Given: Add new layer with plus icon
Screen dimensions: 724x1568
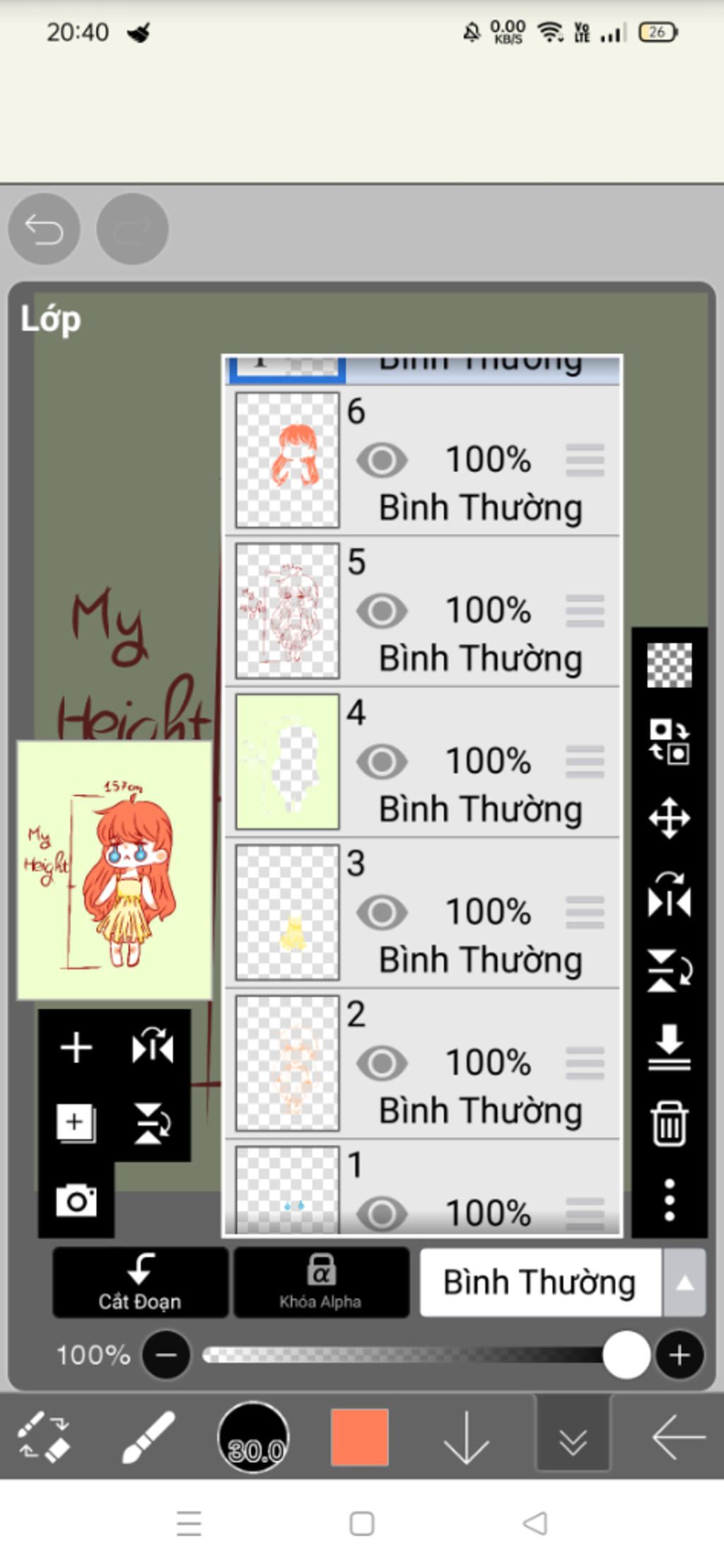Looking at the screenshot, I should click(x=76, y=1047).
